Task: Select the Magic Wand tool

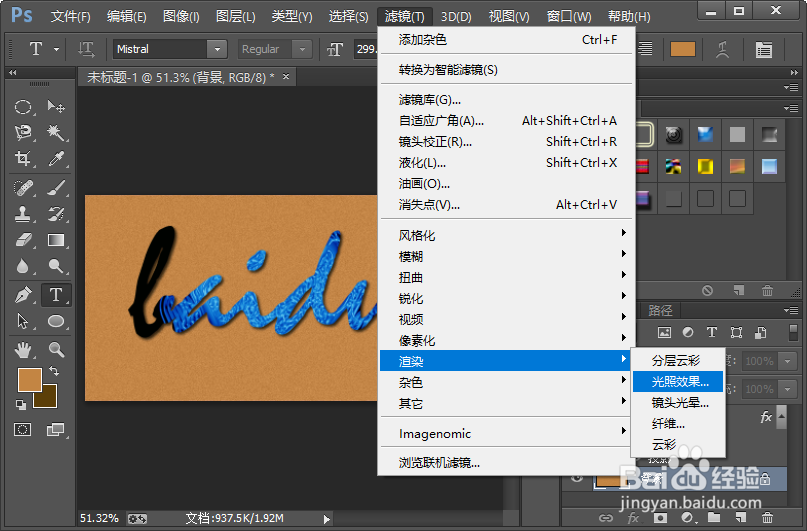Action: click(x=56, y=133)
